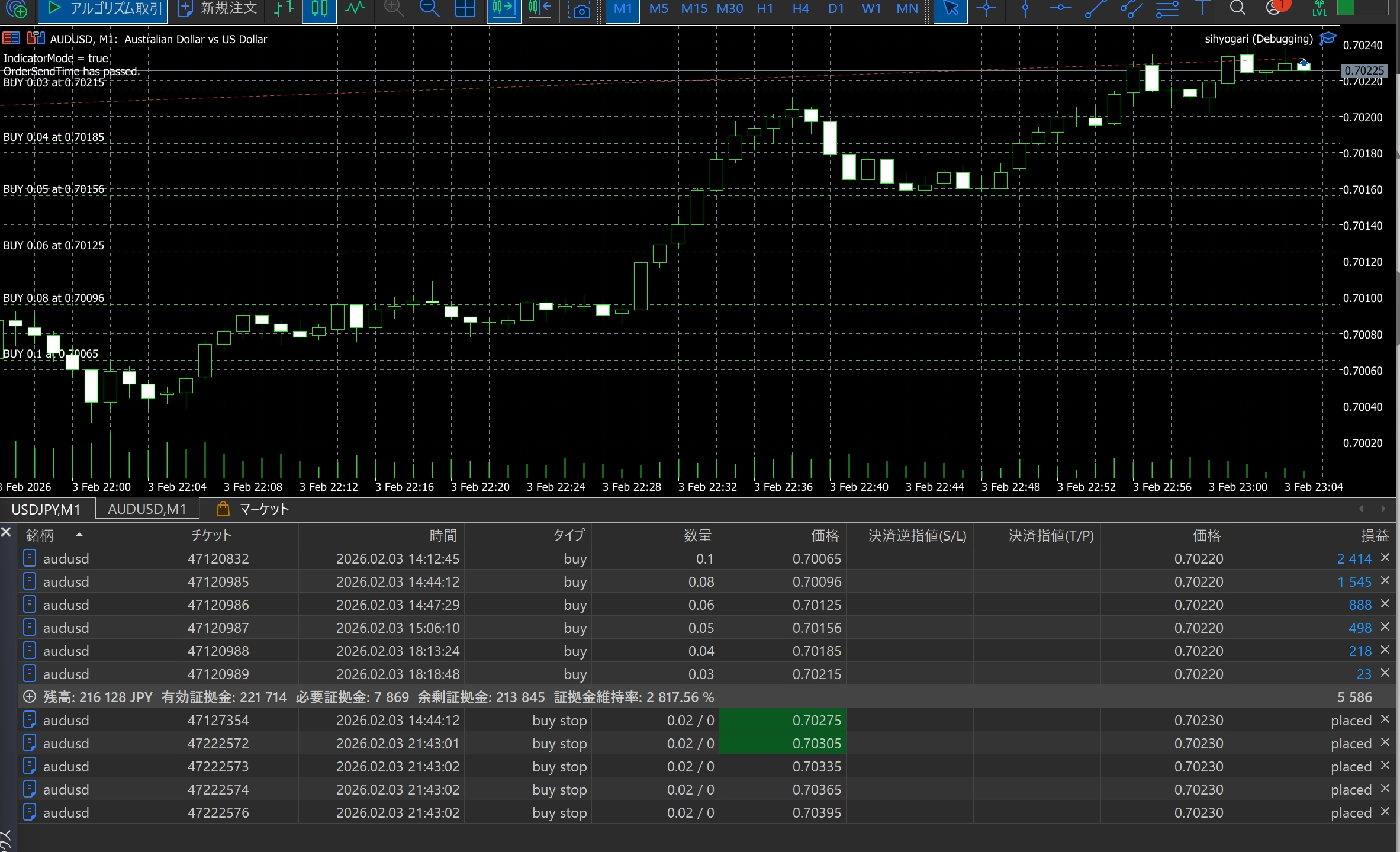The width and height of the screenshot is (1400, 852).
Task: Expand the 残高 balance summary row
Action: pyautogui.click(x=30, y=697)
